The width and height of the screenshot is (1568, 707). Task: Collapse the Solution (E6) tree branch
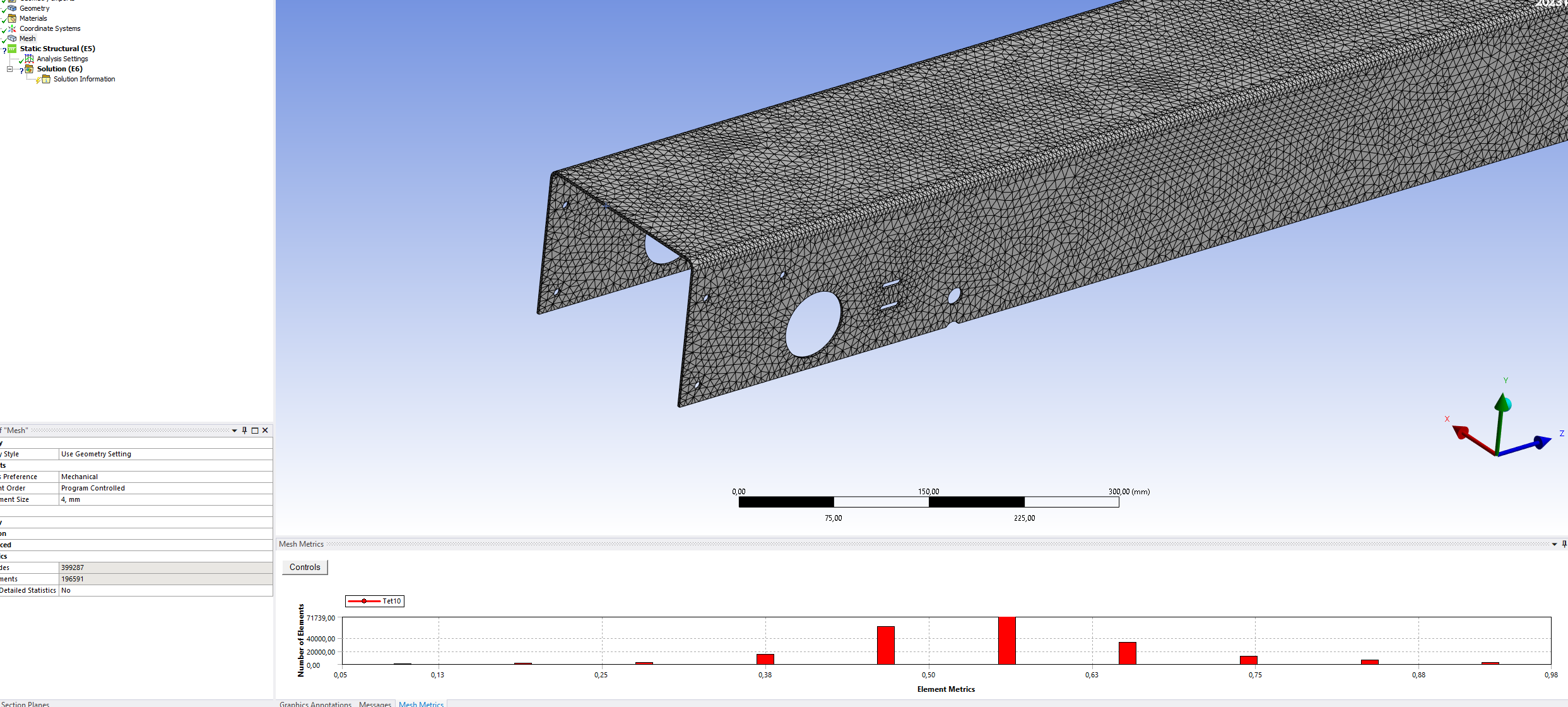tap(9, 69)
